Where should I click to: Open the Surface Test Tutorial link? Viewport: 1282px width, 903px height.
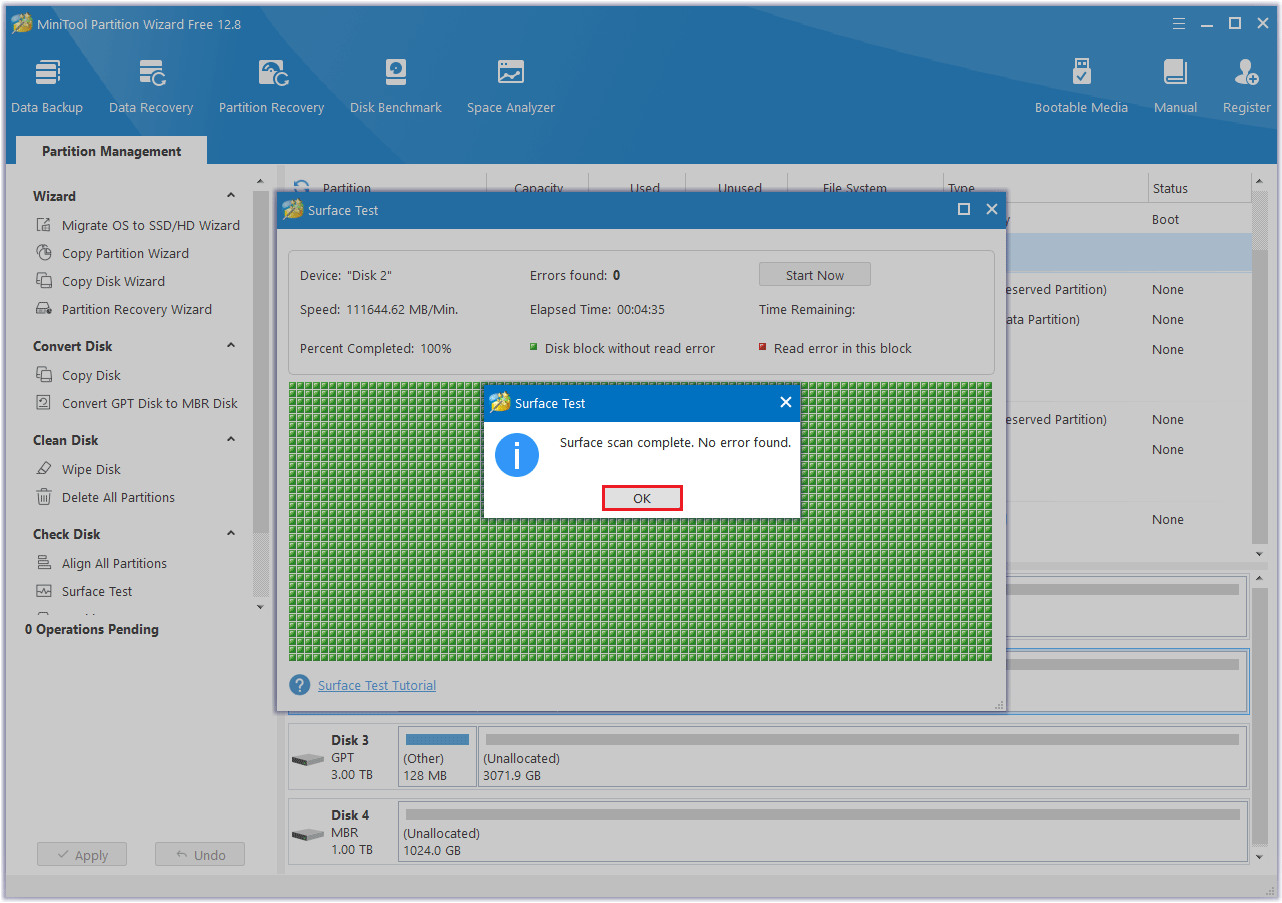coord(377,685)
